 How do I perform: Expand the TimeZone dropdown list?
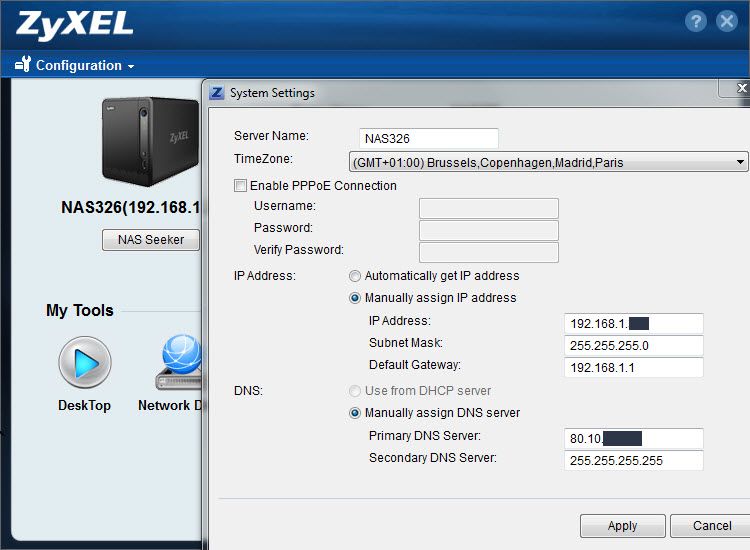click(x=740, y=162)
